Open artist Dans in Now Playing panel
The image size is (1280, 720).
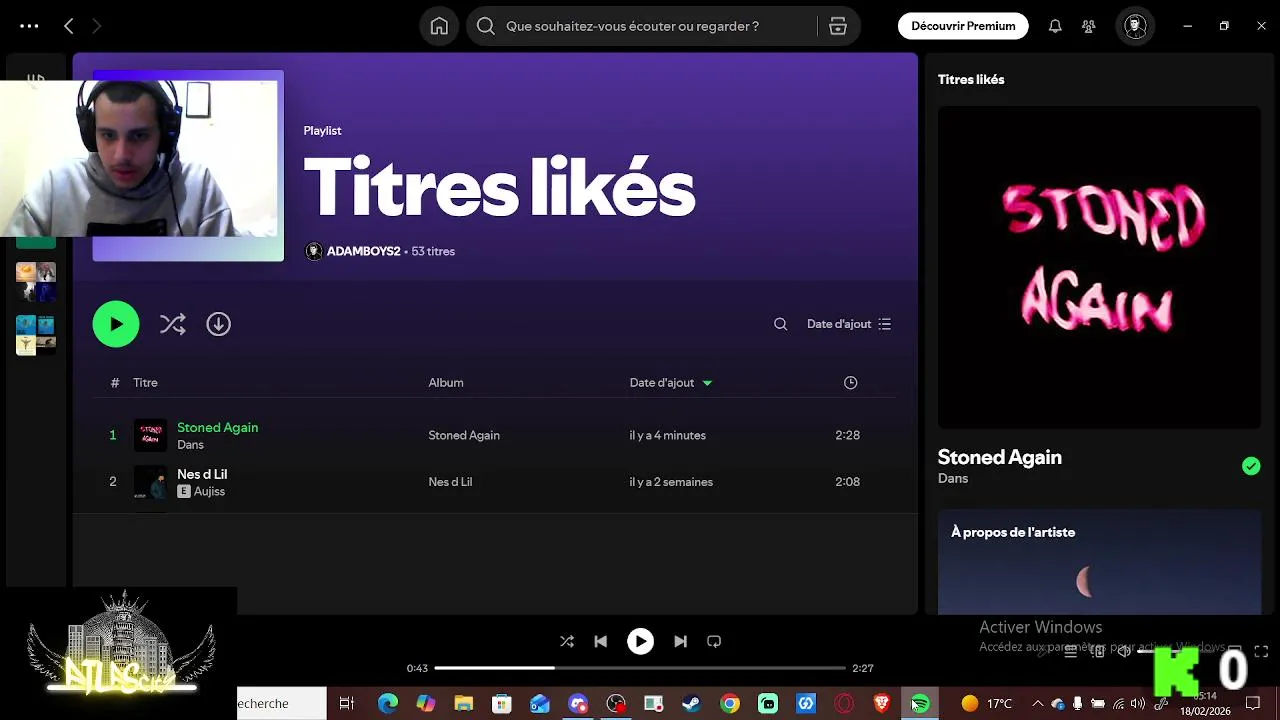(x=953, y=479)
